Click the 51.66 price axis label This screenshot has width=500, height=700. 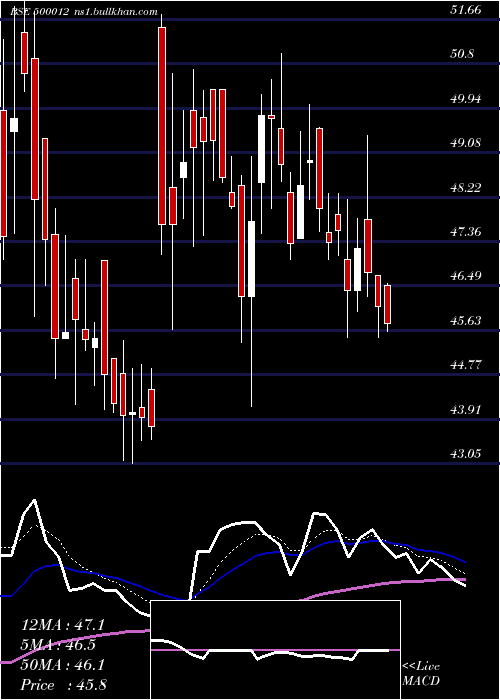[x=466, y=9]
